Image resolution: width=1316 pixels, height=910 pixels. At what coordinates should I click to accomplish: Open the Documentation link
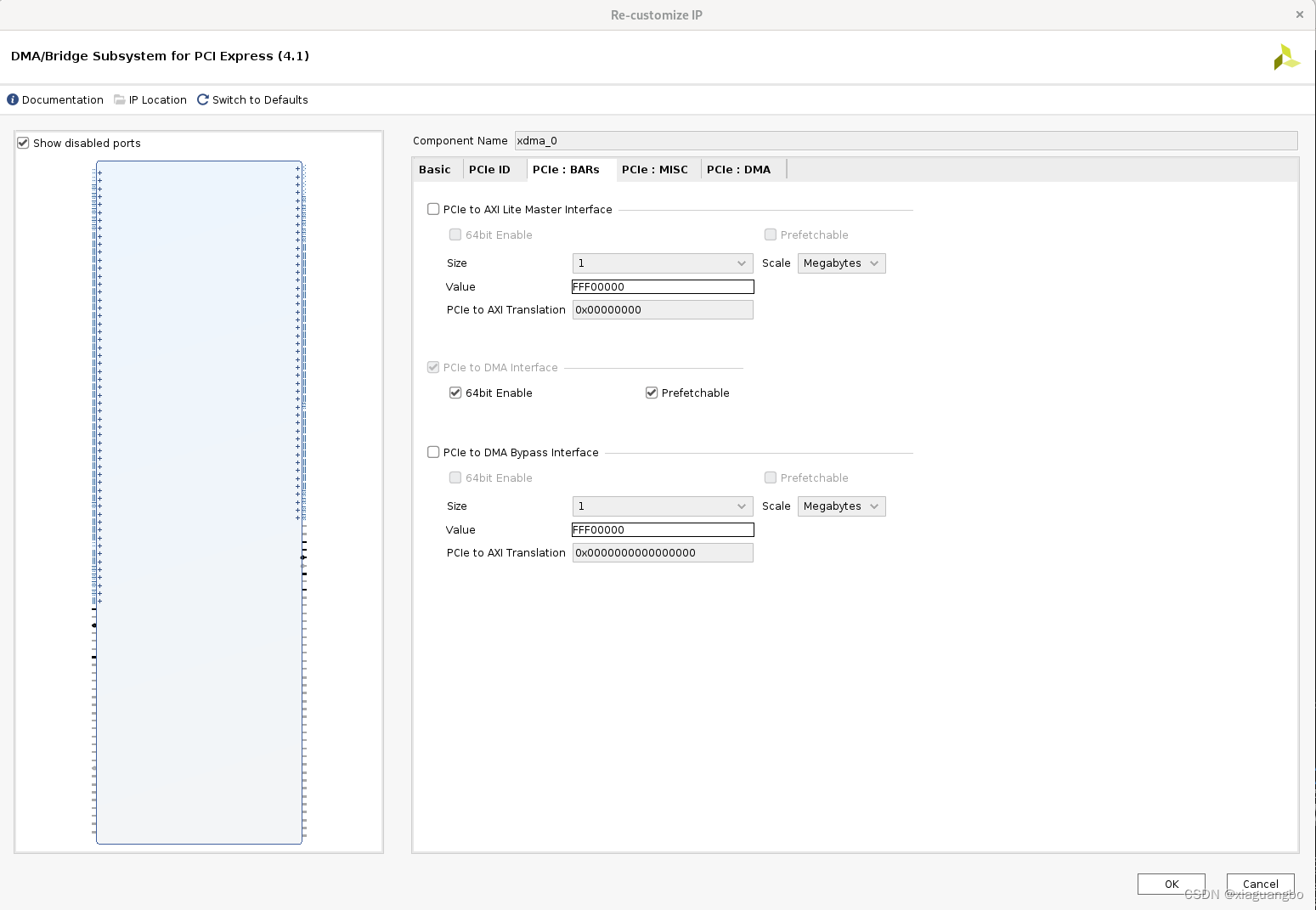pos(63,99)
